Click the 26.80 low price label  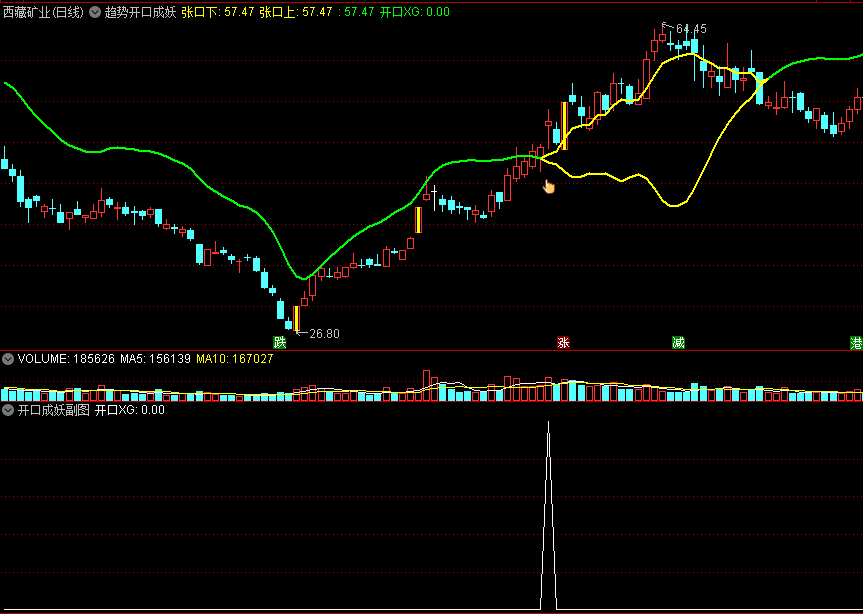pyautogui.click(x=324, y=333)
